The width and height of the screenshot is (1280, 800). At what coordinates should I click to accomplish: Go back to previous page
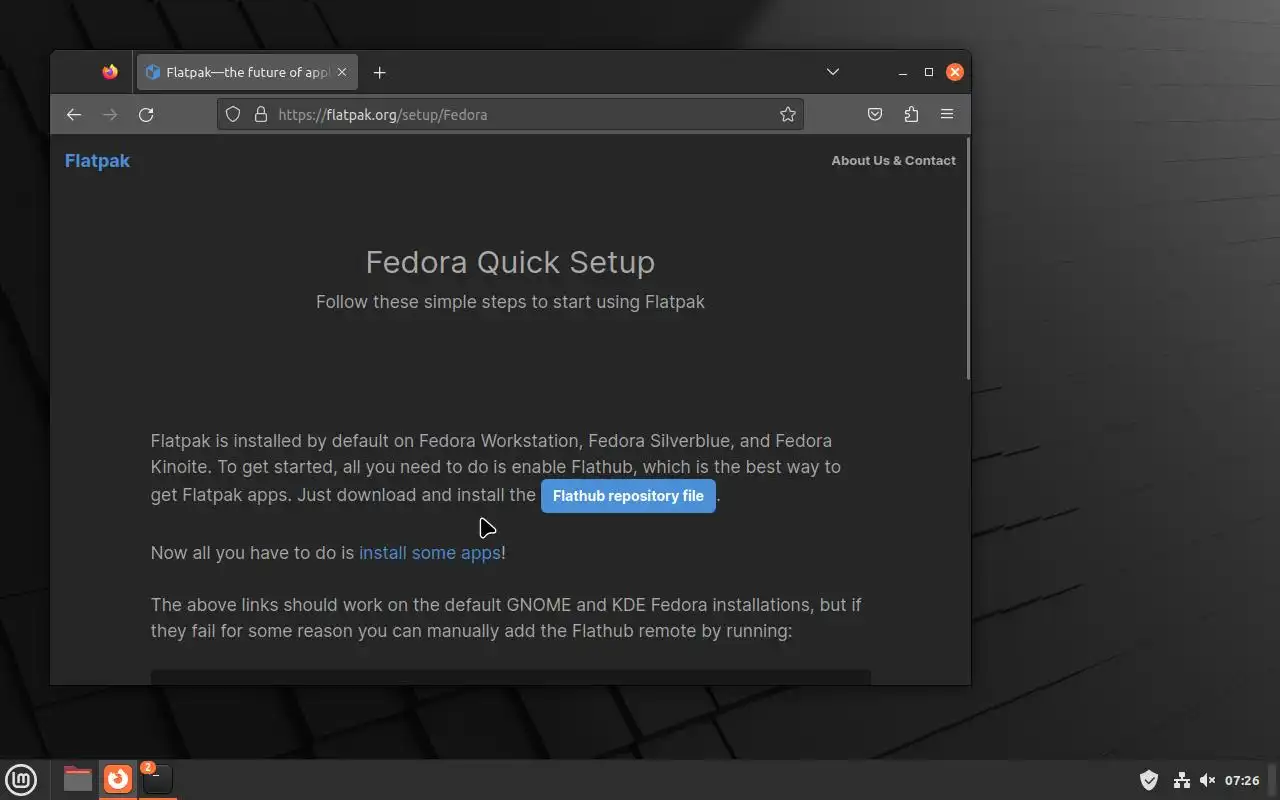pyautogui.click(x=74, y=115)
